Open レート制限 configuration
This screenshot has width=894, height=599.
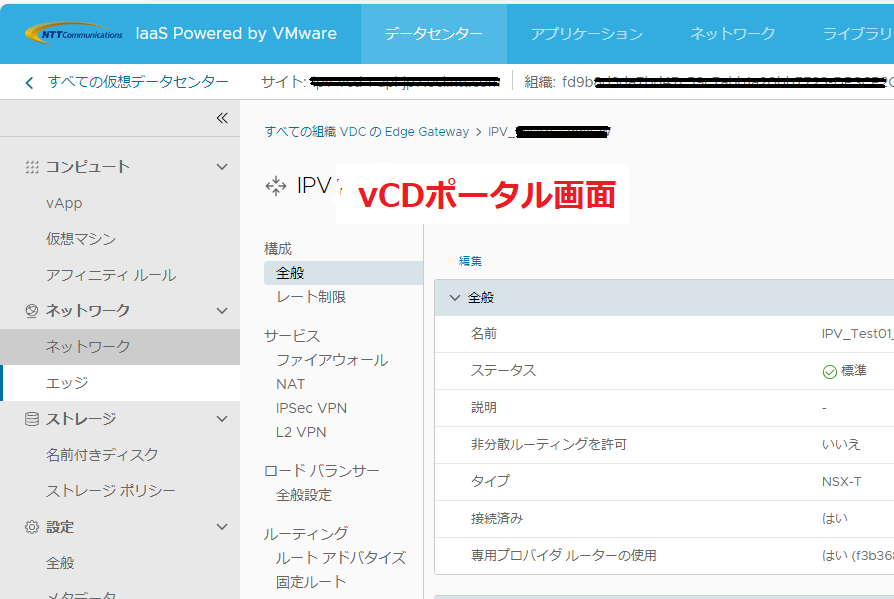[311, 297]
